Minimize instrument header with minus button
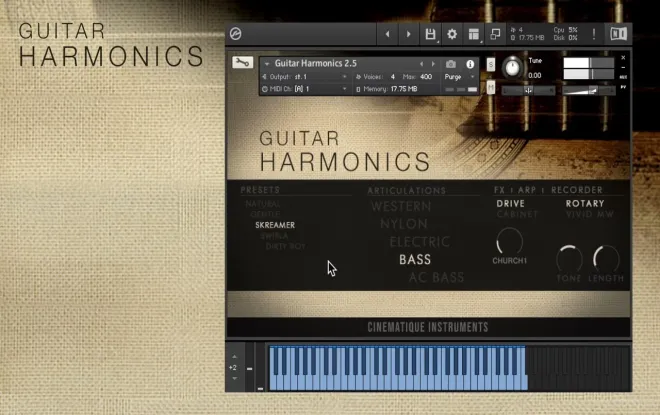The image size is (660, 415). coord(623,67)
